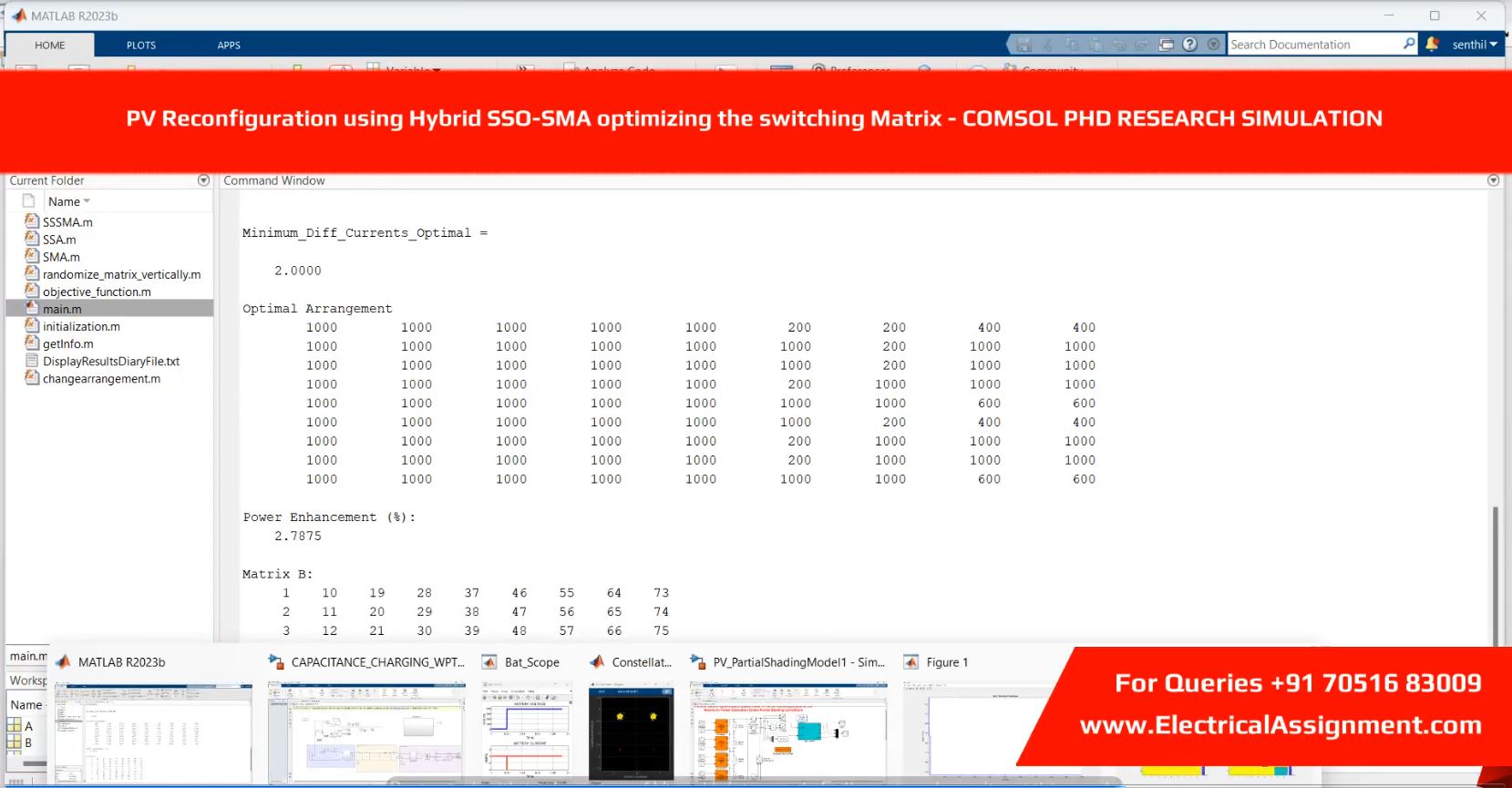The height and width of the screenshot is (788, 1512).
Task: Click the MATLAB icon beside Constellat... preview
Action: 597,661
